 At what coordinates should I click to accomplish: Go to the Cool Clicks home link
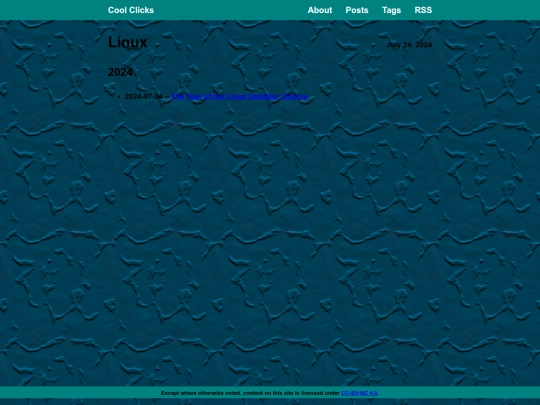pos(131,10)
